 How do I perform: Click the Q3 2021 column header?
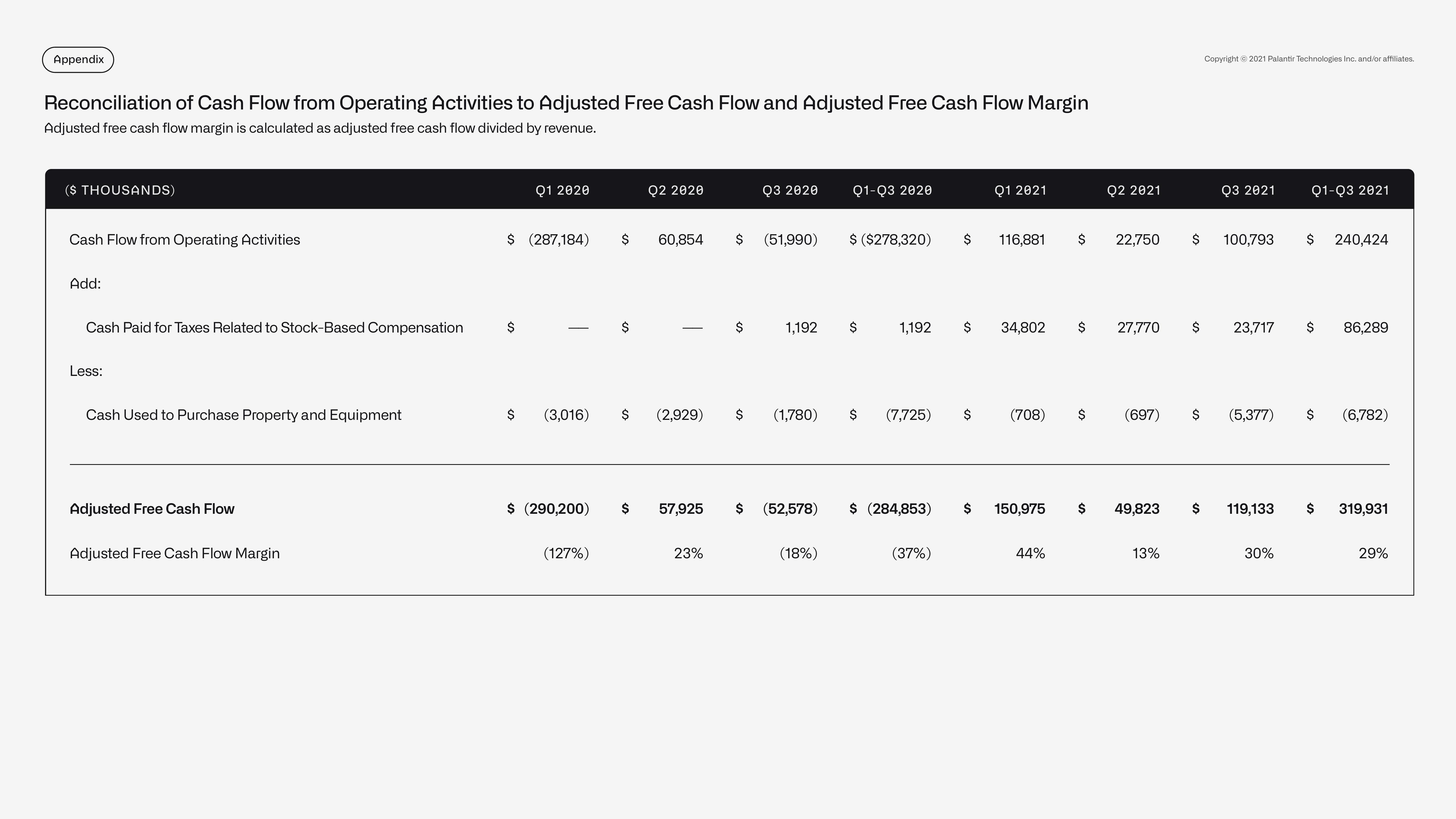coord(1248,191)
